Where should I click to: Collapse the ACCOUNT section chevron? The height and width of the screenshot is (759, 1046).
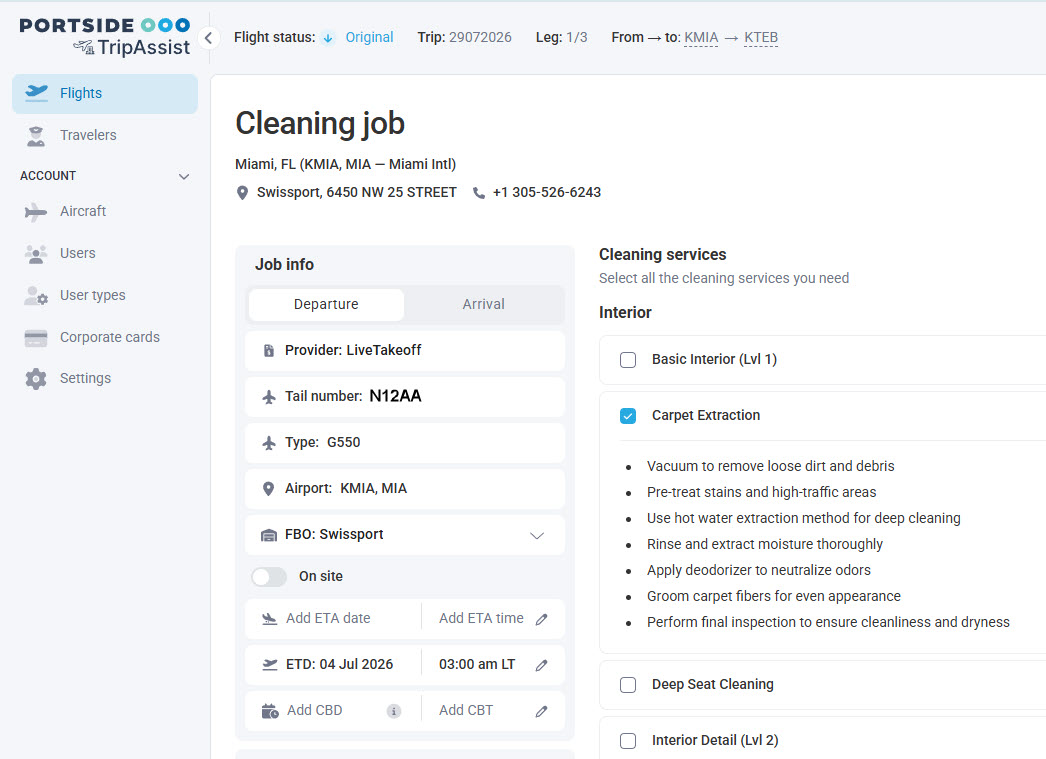coord(184,177)
